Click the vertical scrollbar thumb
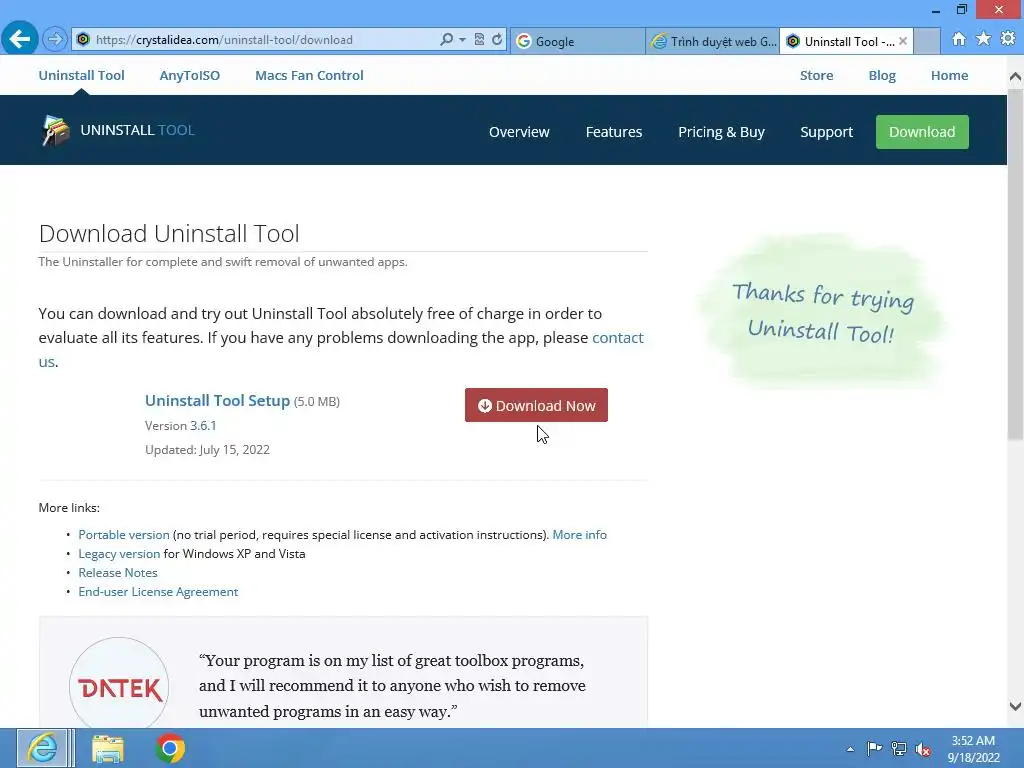1024x768 pixels. [1015, 264]
